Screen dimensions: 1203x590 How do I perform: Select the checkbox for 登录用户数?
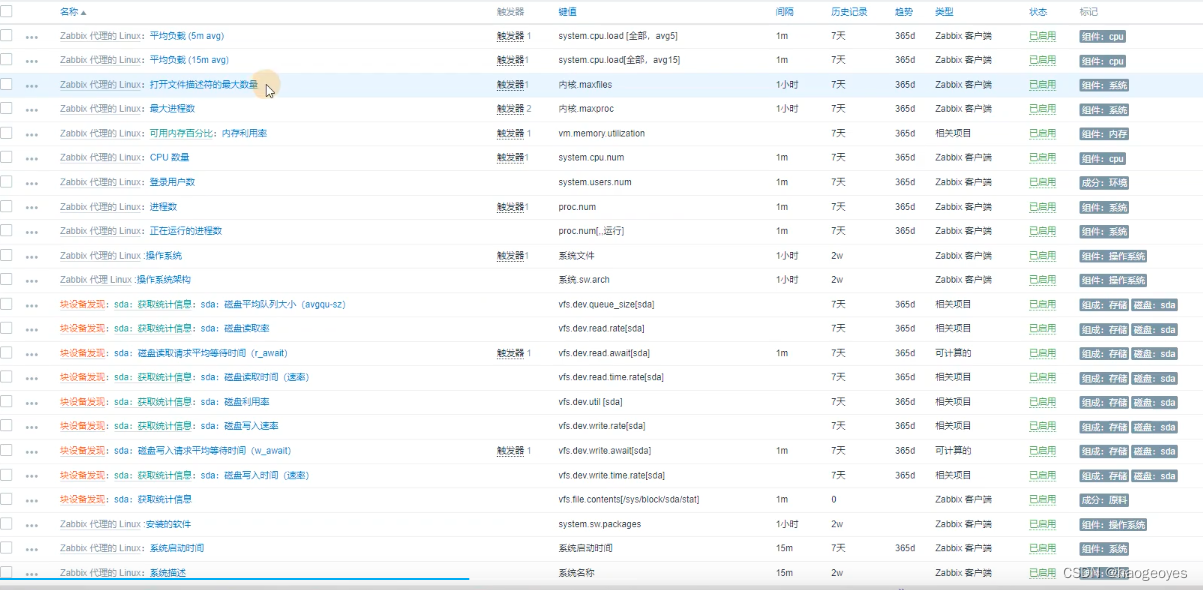6,181
